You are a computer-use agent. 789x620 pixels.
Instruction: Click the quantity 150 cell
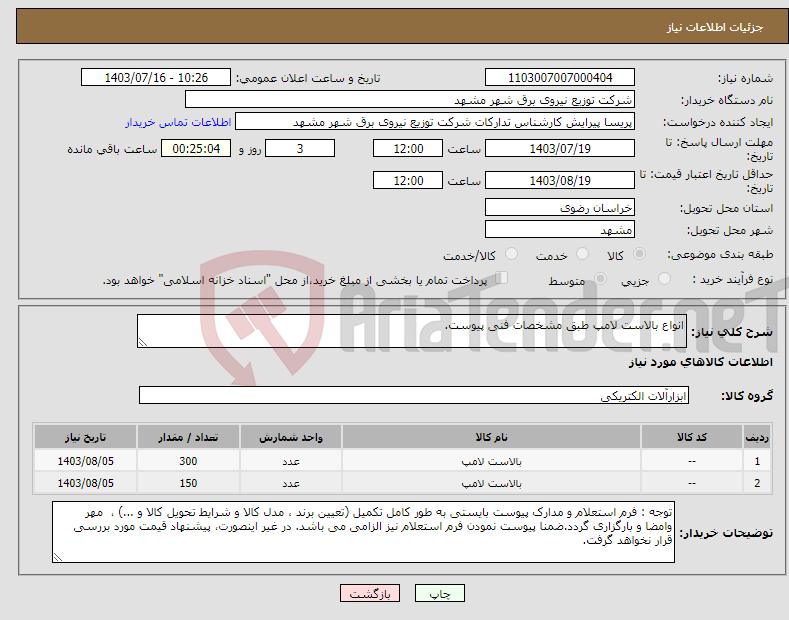[188, 483]
